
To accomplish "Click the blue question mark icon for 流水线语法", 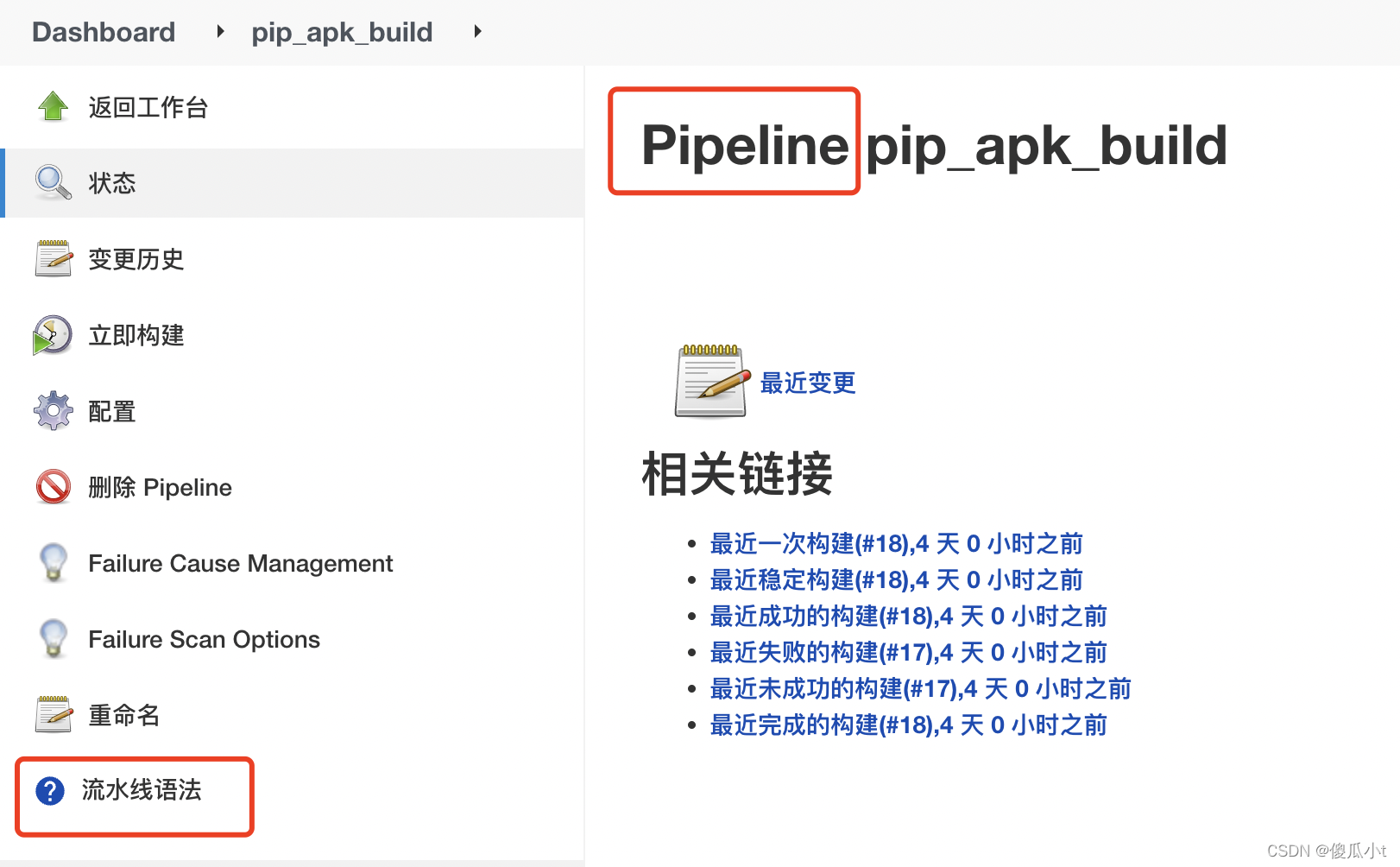I will (50, 790).
